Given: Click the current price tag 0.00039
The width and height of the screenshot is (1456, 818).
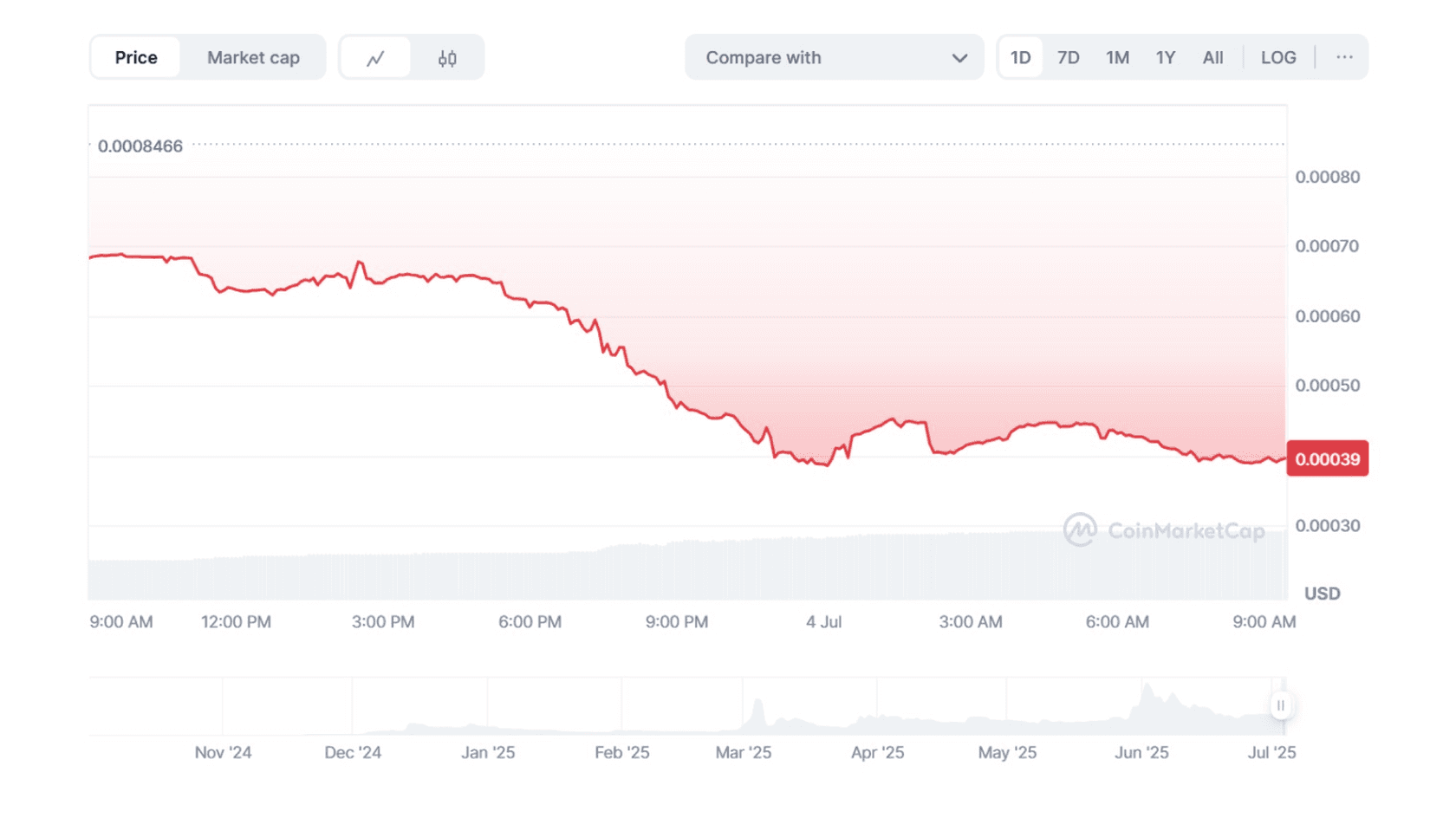Looking at the screenshot, I should (x=1327, y=458).
